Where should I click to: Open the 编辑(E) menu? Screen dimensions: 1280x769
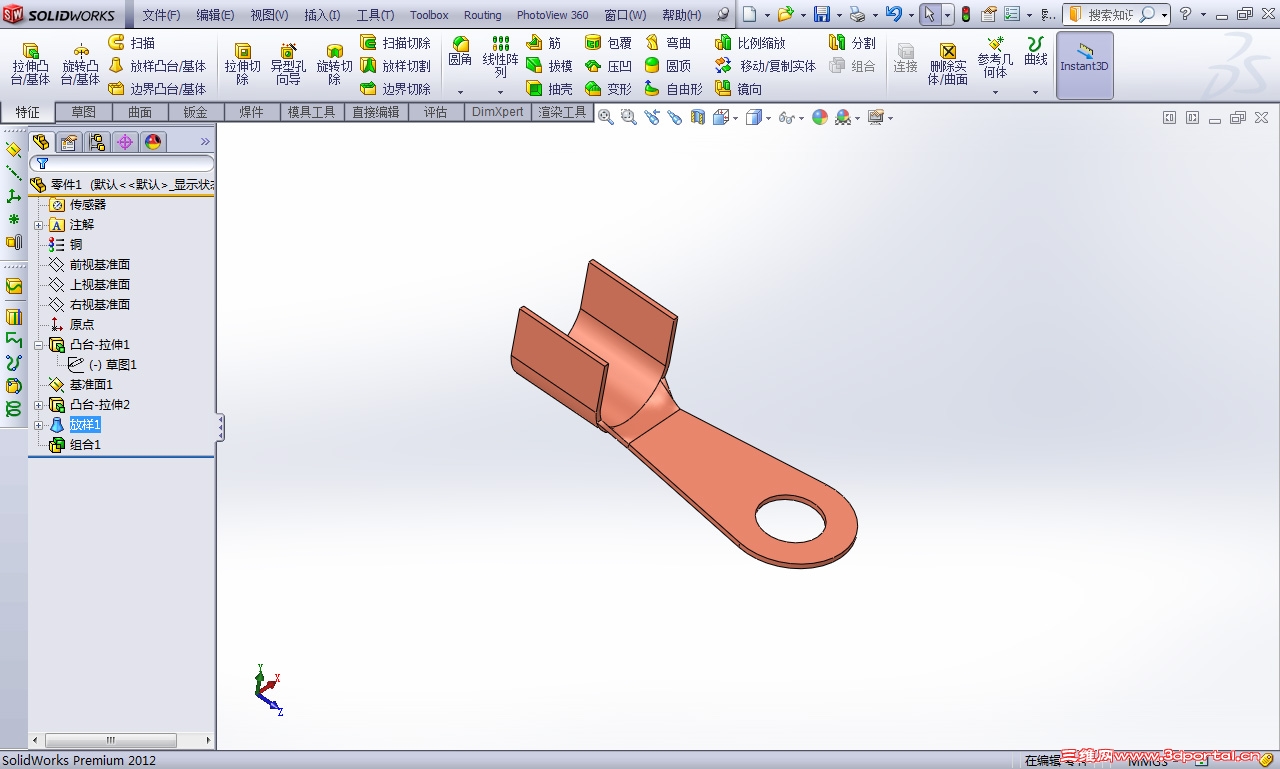(x=215, y=15)
